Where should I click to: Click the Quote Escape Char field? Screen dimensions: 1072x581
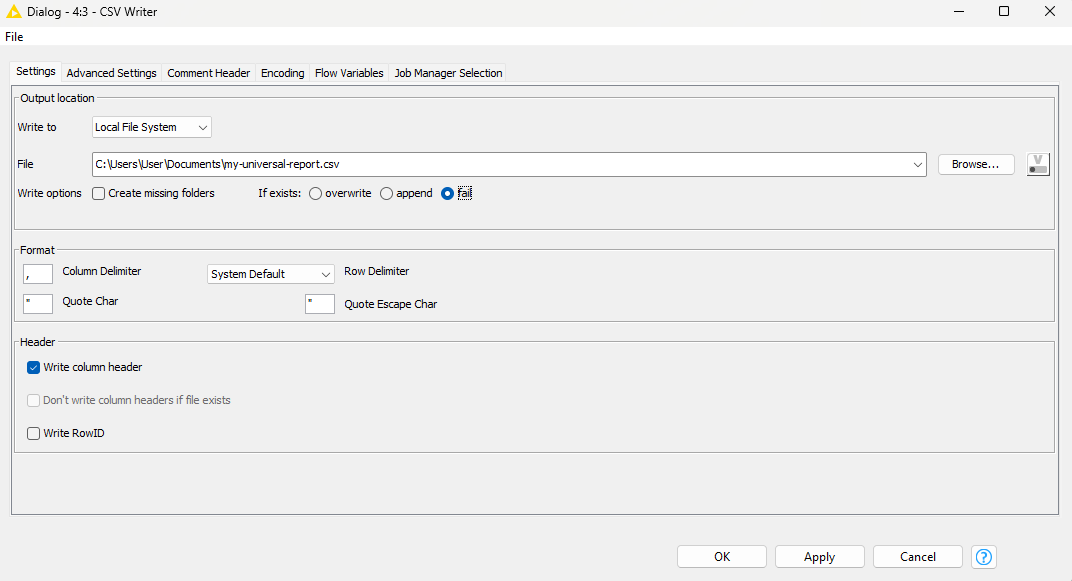pos(320,304)
